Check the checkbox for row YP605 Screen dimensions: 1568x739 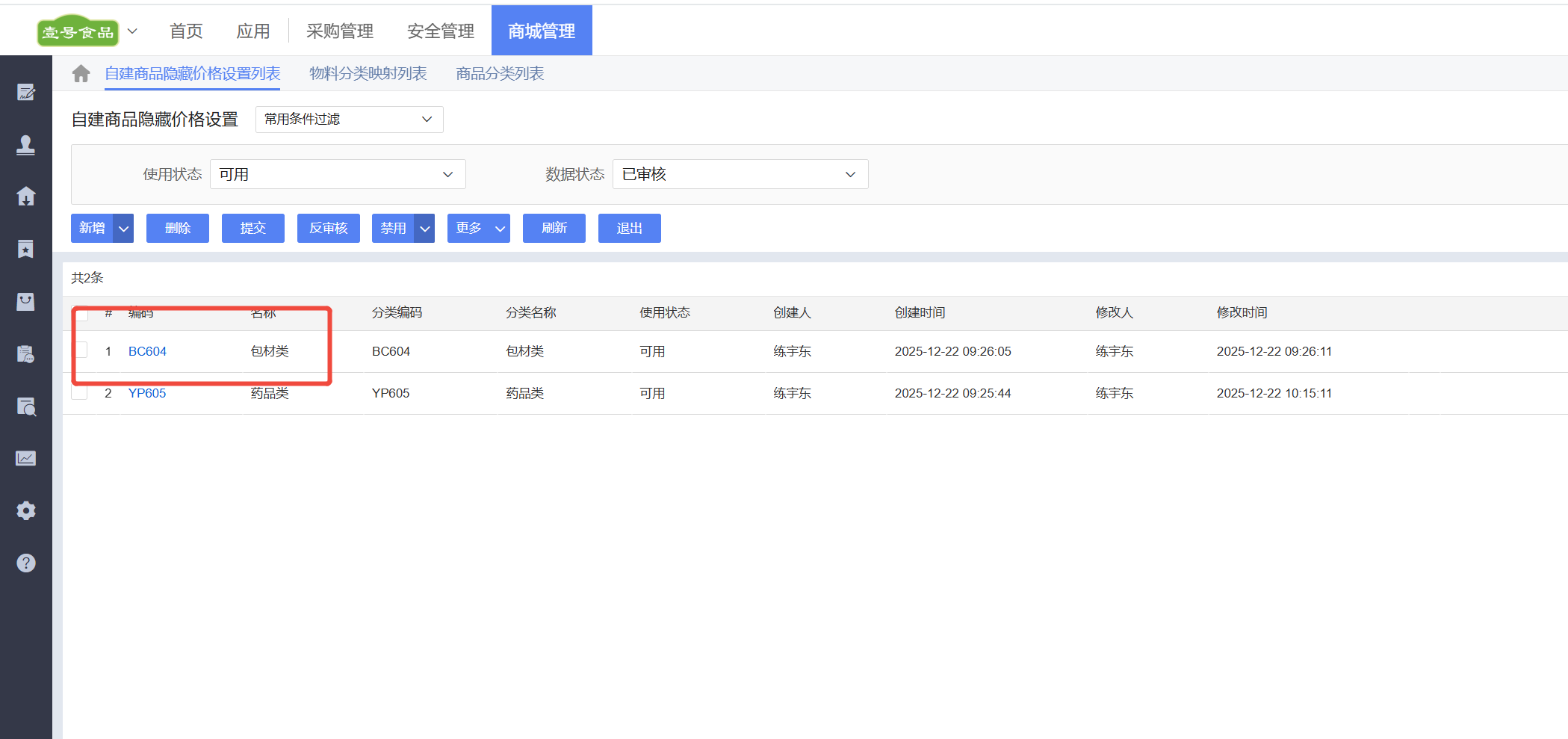pyautogui.click(x=81, y=393)
